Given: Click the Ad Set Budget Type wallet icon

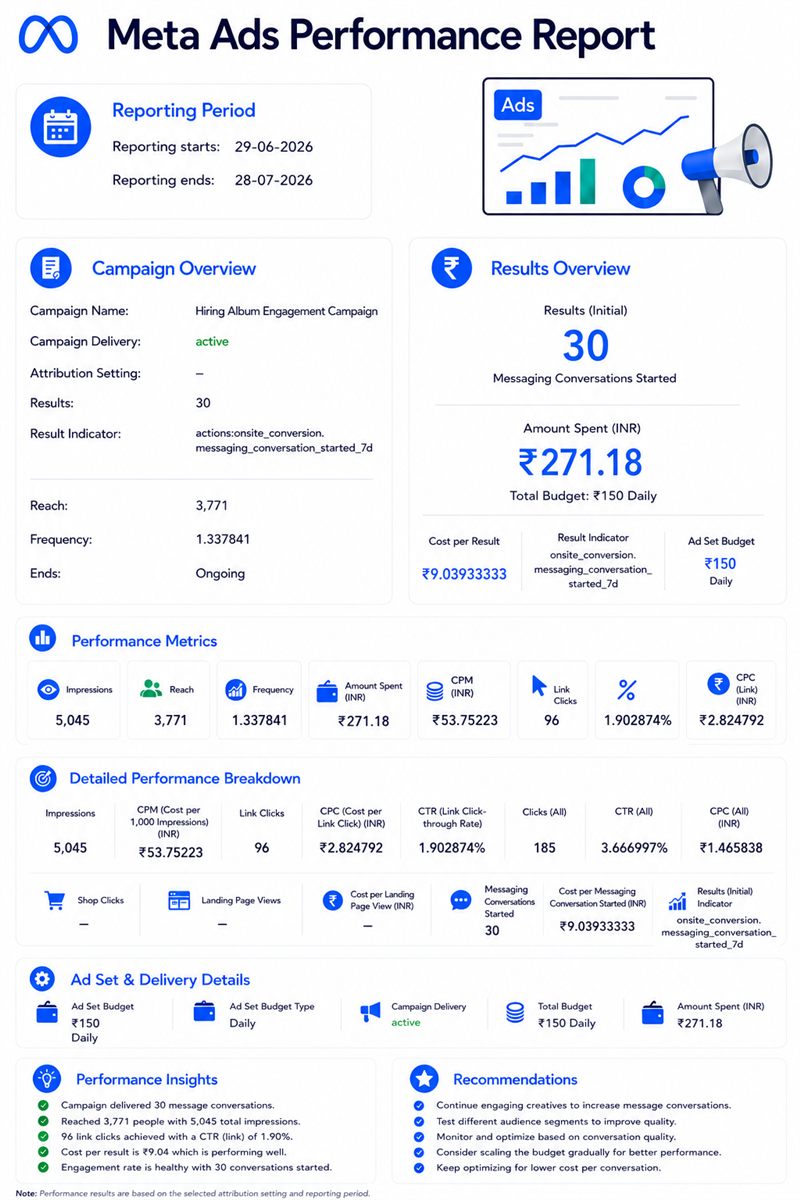Looking at the screenshot, I should [x=205, y=1013].
